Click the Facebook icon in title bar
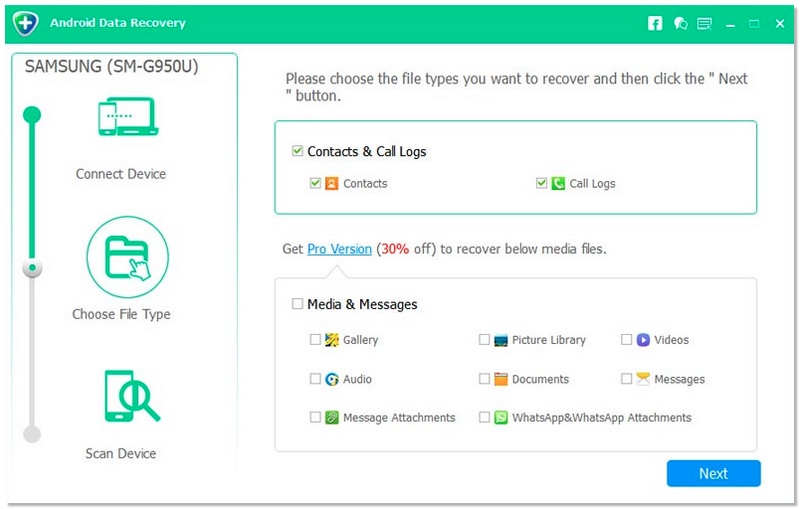 (655, 23)
